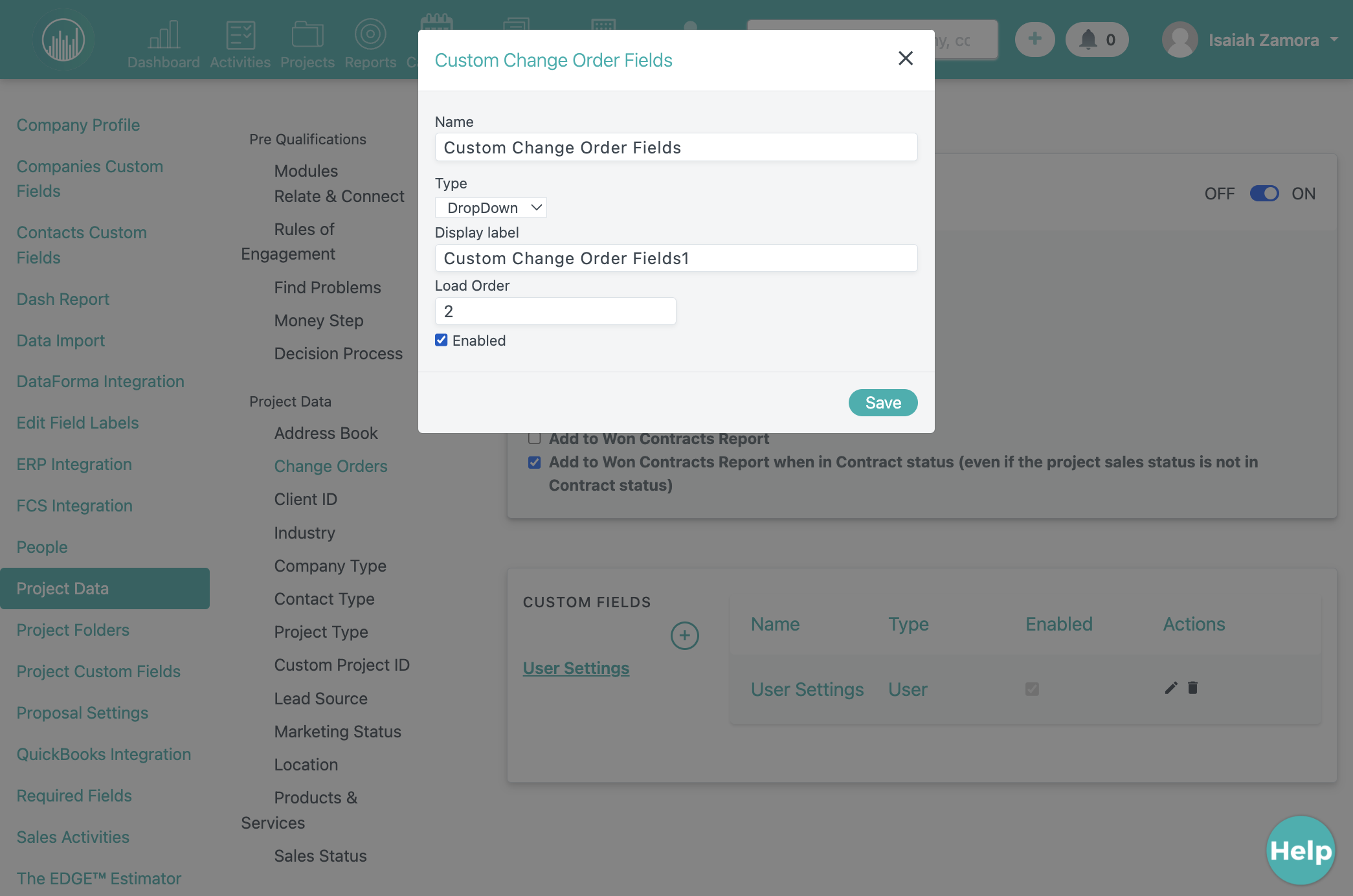Toggle the Enabled checkbox in the dialog
Viewport: 1353px width, 896px height.
tap(442, 340)
